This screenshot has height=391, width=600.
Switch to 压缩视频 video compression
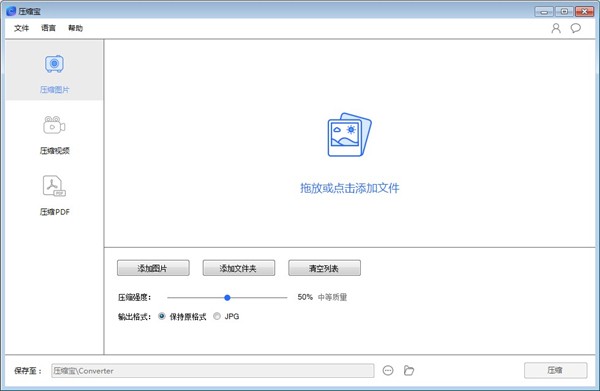click(x=54, y=135)
